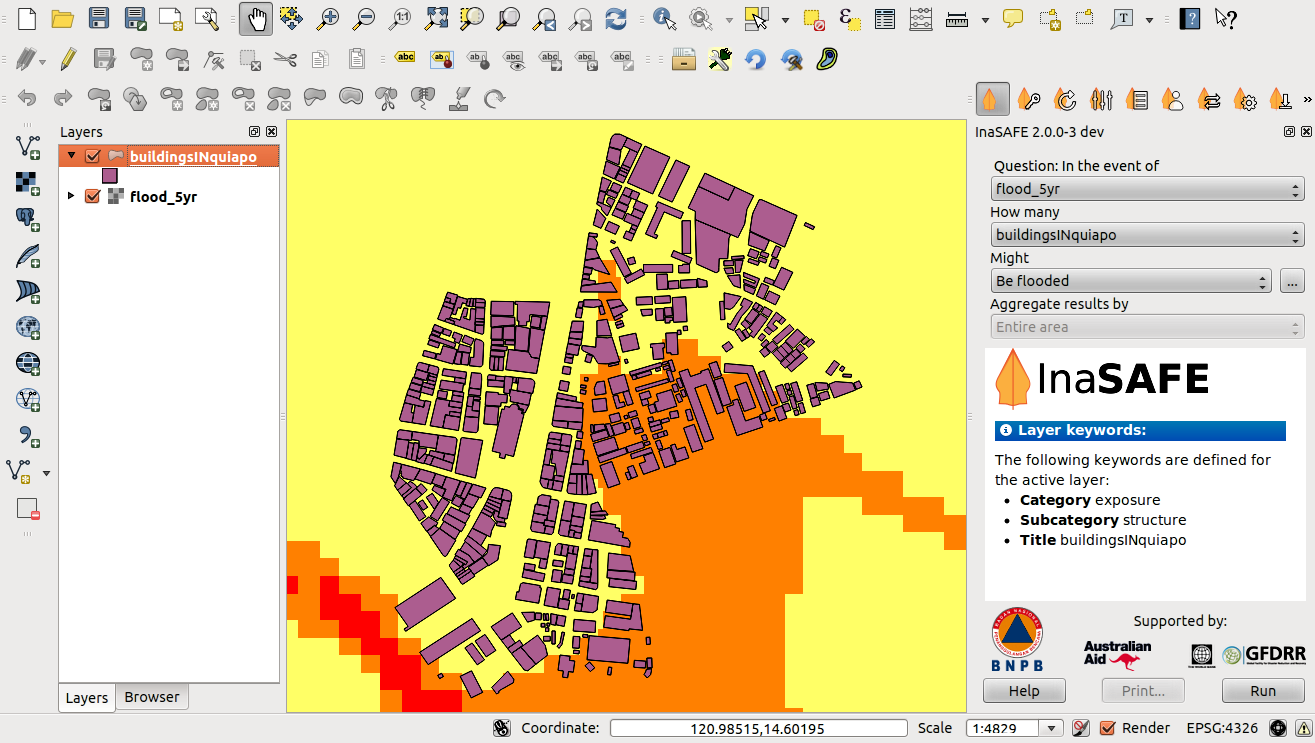
Task: Toggle the InaSAFE dock icon
Action: pos(991,99)
